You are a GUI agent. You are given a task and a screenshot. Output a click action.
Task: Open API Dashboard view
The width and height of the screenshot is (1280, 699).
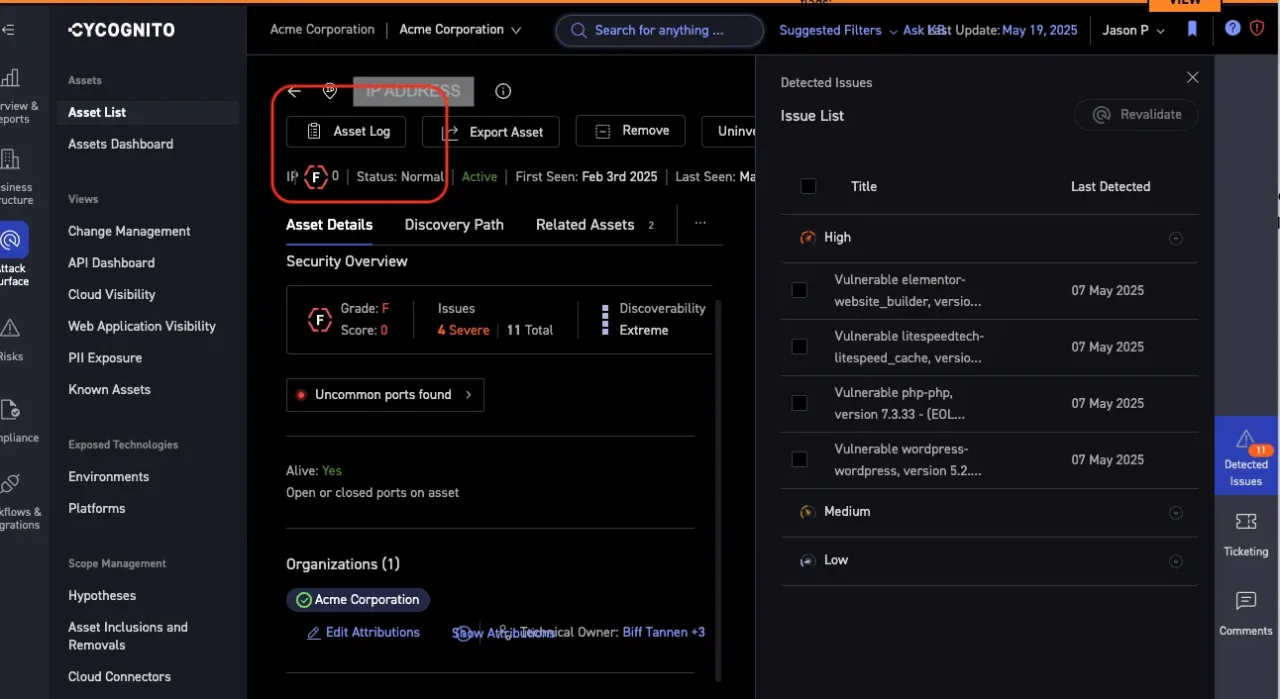tap(111, 263)
